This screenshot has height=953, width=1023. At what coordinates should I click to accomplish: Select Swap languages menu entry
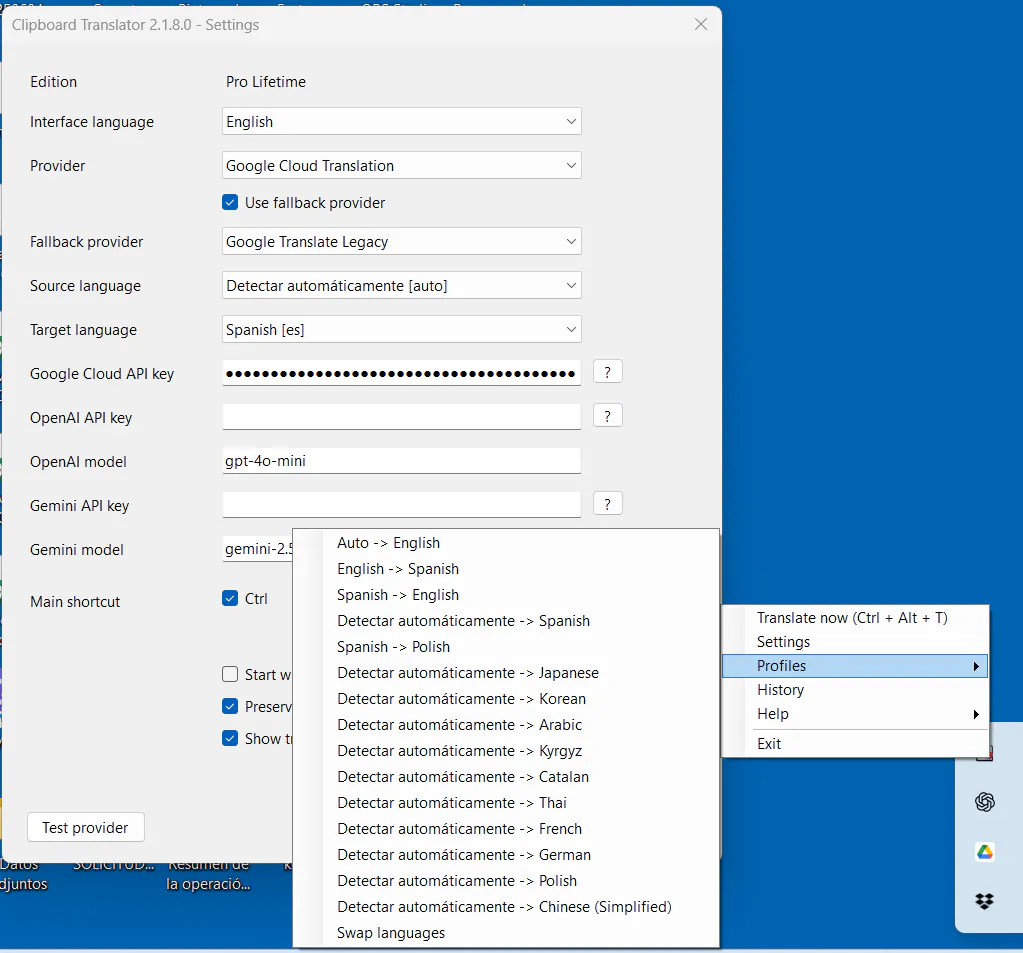[x=506, y=933]
